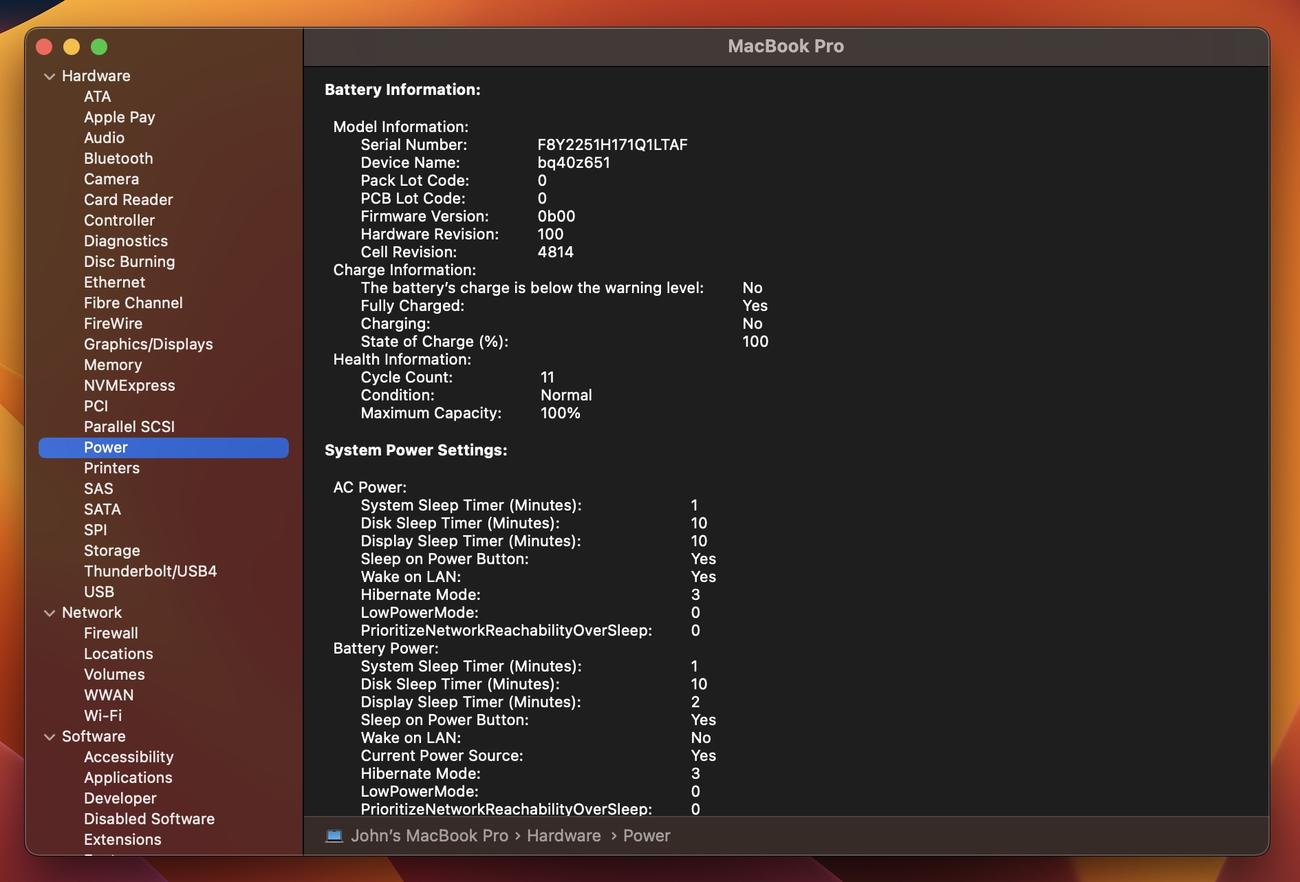Select ATA in the sidebar

pos(97,97)
